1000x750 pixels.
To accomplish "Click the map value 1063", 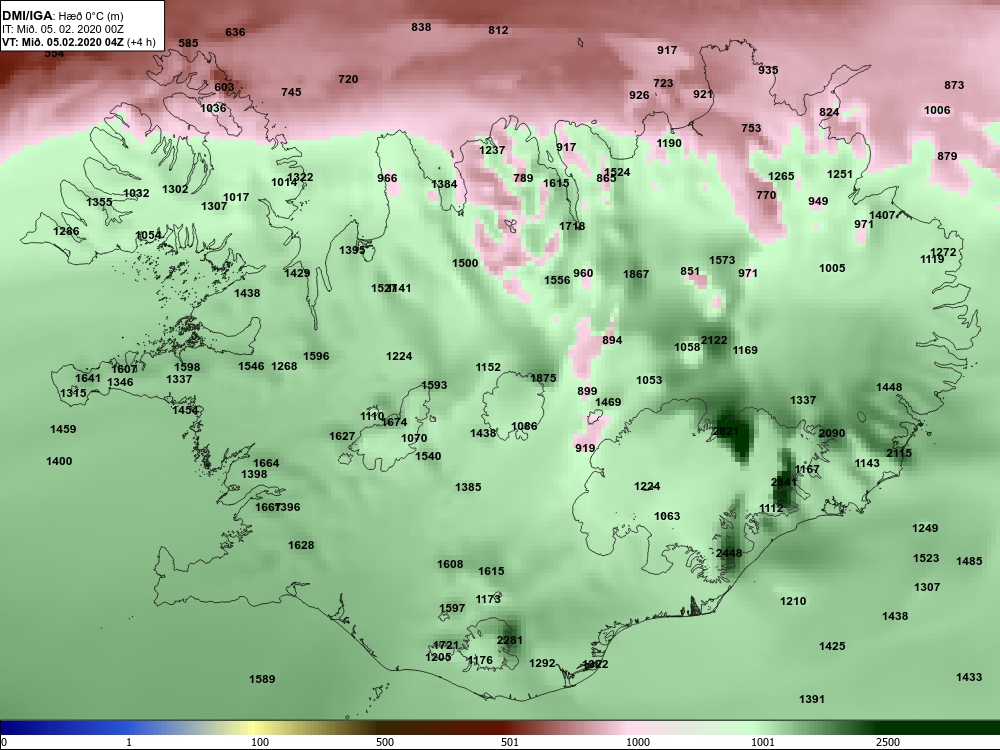I will 667,516.
